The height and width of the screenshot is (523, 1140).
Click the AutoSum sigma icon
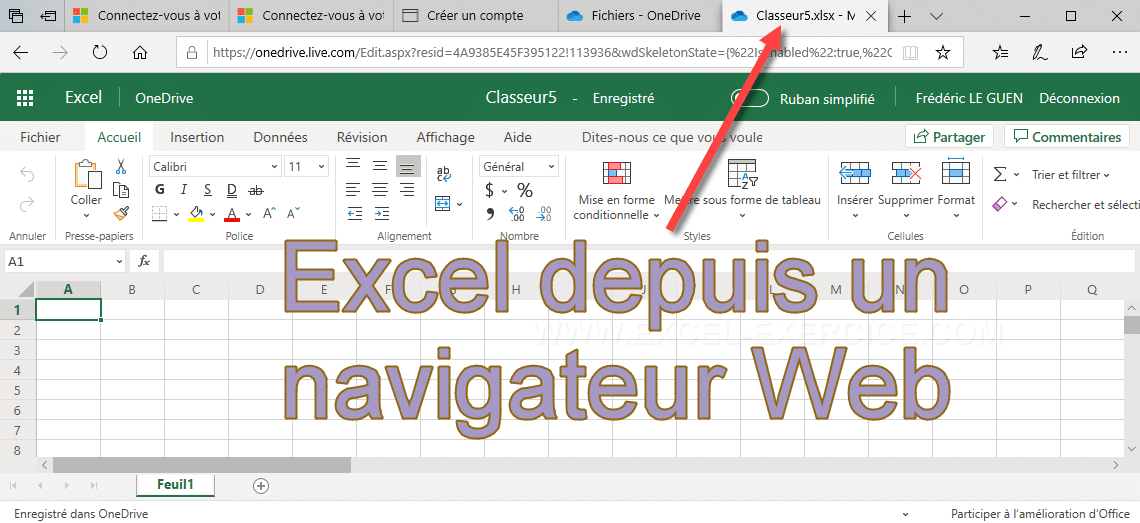click(x=1000, y=175)
